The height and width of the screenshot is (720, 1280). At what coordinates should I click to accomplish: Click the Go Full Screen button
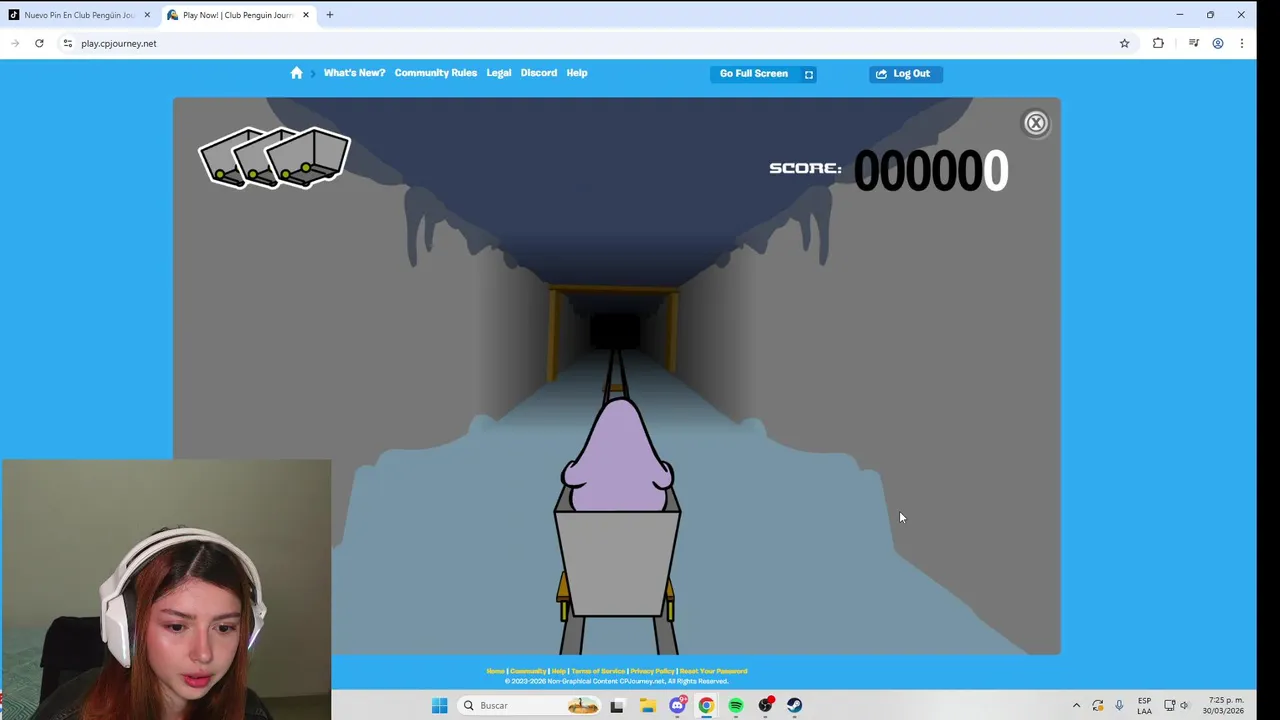(x=764, y=73)
